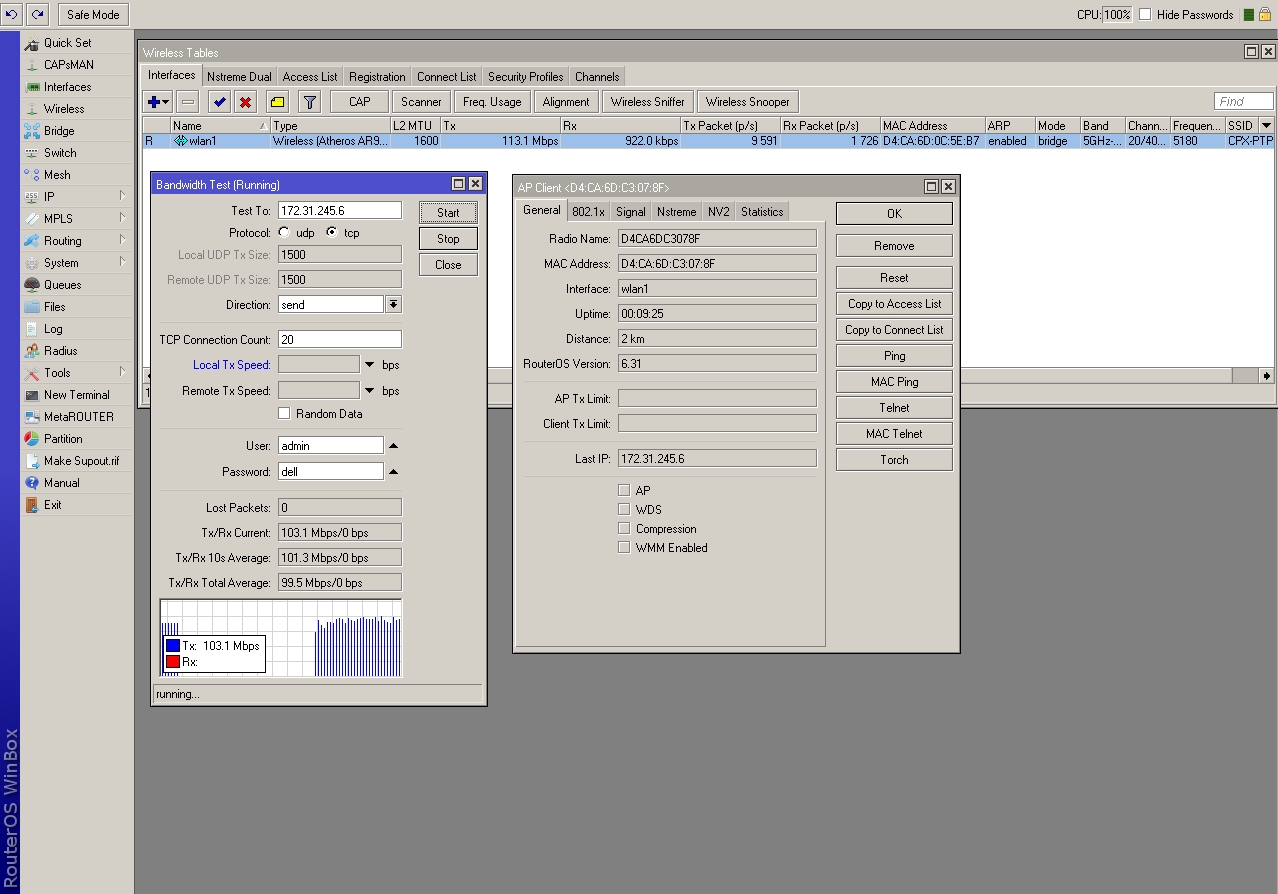1278x894 pixels.
Task: Open the Signal tab in AP Client
Action: (630, 212)
